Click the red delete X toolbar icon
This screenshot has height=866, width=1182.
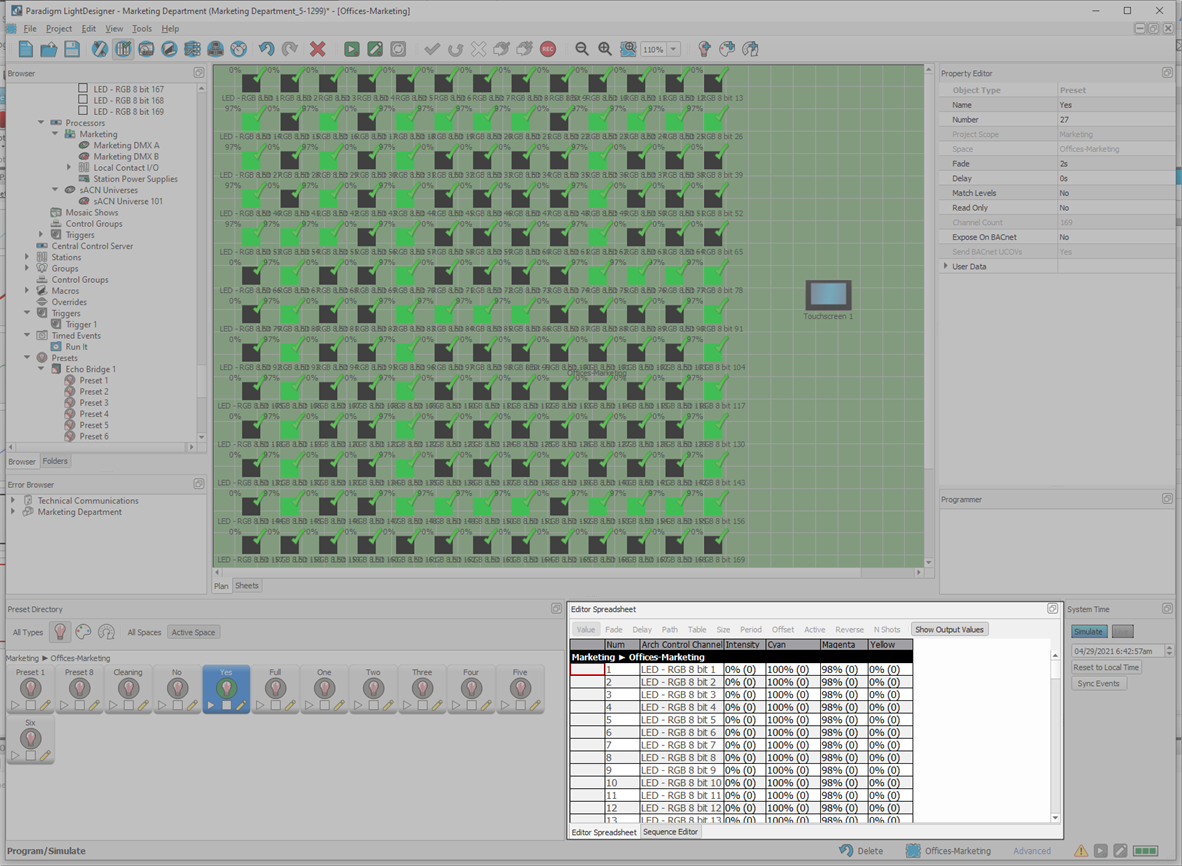coord(317,49)
